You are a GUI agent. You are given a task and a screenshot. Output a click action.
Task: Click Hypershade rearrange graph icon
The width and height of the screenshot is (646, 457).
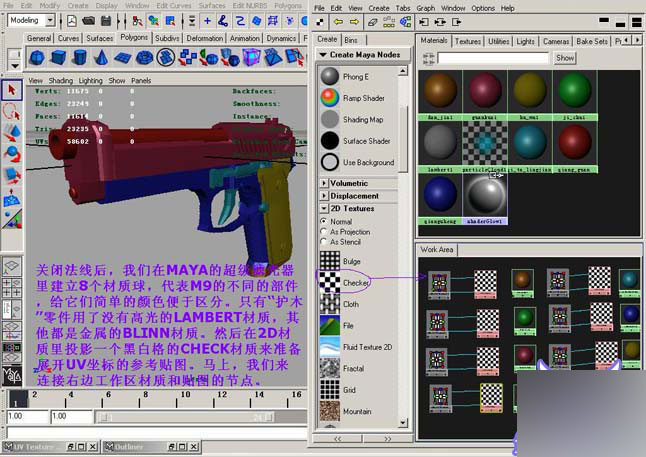point(389,22)
